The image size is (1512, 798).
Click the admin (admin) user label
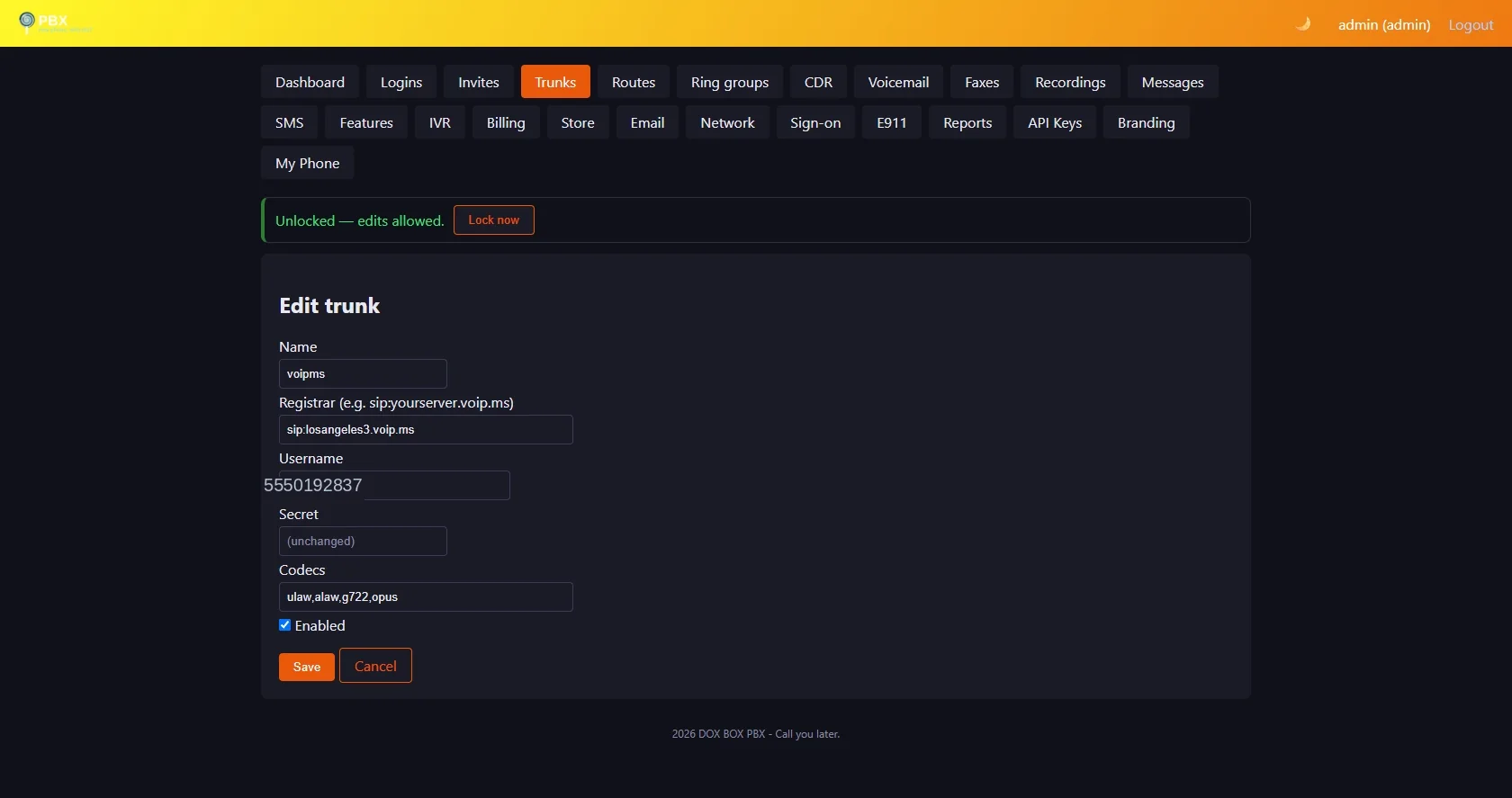click(x=1384, y=24)
